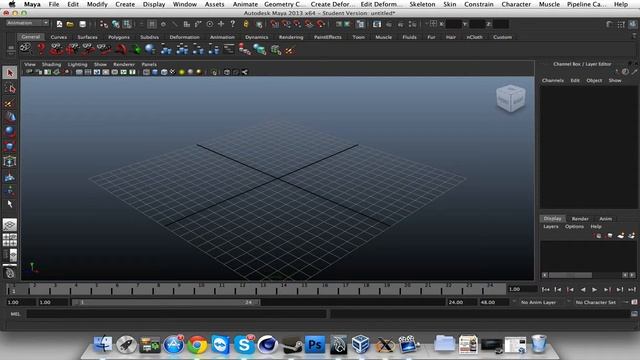Click the Open Scene folder icon
640x360 pixels.
(70, 24)
